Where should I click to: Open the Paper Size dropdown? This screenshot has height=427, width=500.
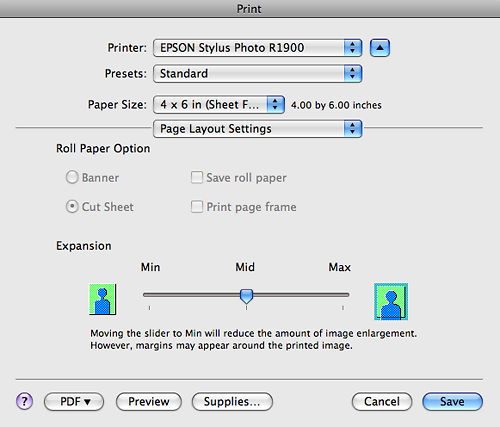[219, 105]
